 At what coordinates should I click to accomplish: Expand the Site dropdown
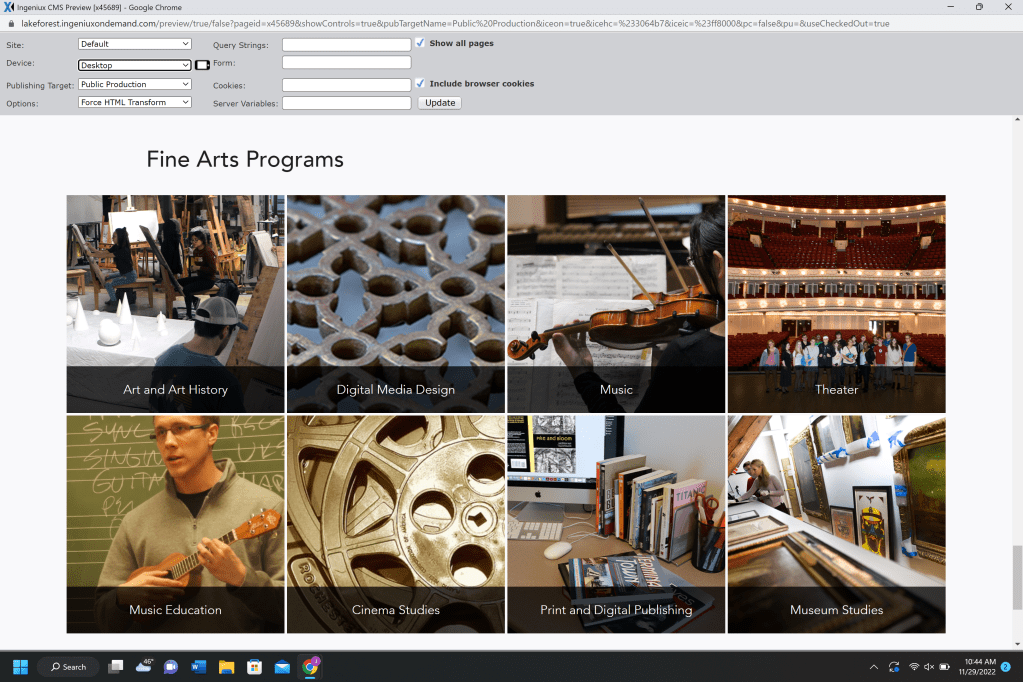coord(134,44)
